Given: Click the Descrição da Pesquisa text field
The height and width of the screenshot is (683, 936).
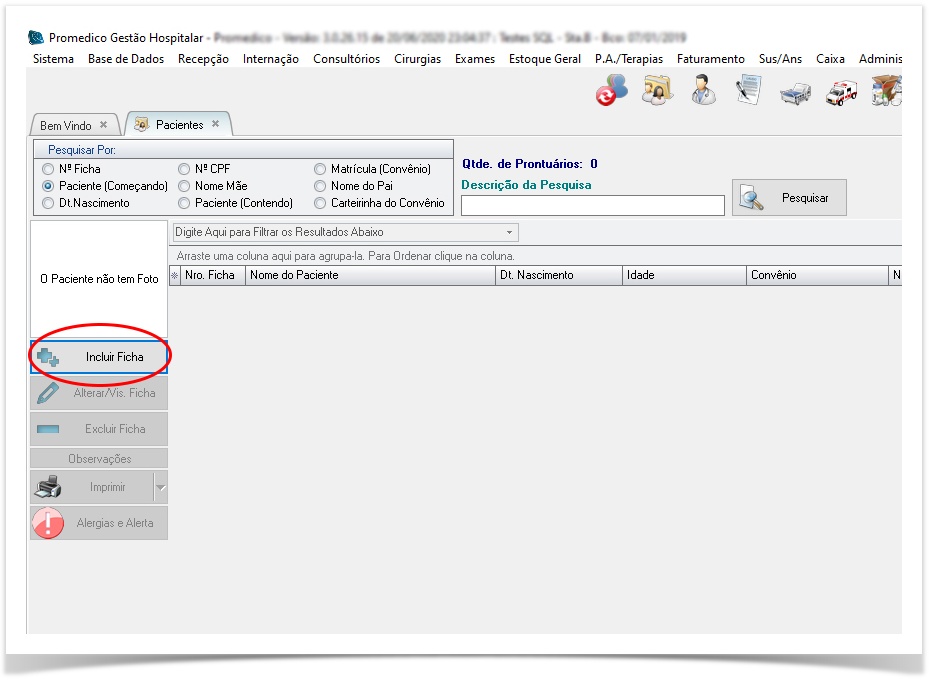Looking at the screenshot, I should coord(592,205).
